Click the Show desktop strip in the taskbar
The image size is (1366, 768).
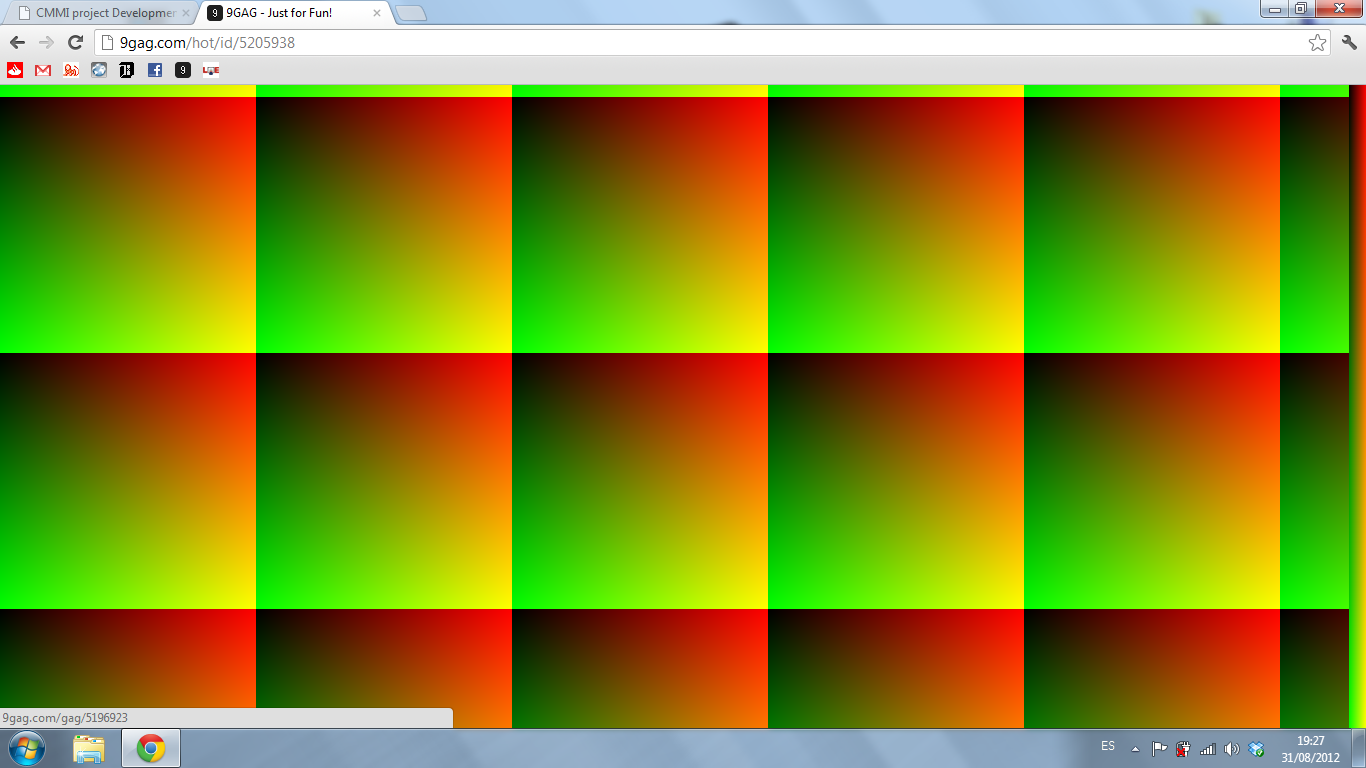pos(1358,748)
